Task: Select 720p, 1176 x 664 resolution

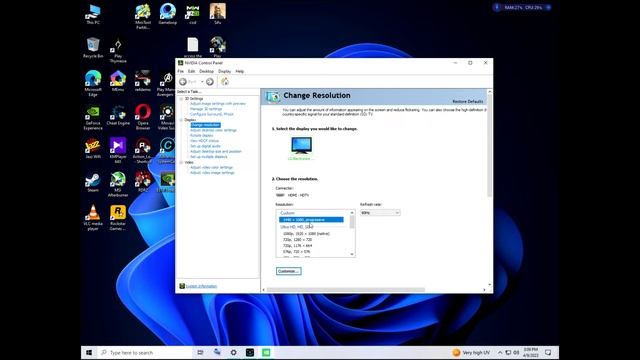Action: point(297,246)
